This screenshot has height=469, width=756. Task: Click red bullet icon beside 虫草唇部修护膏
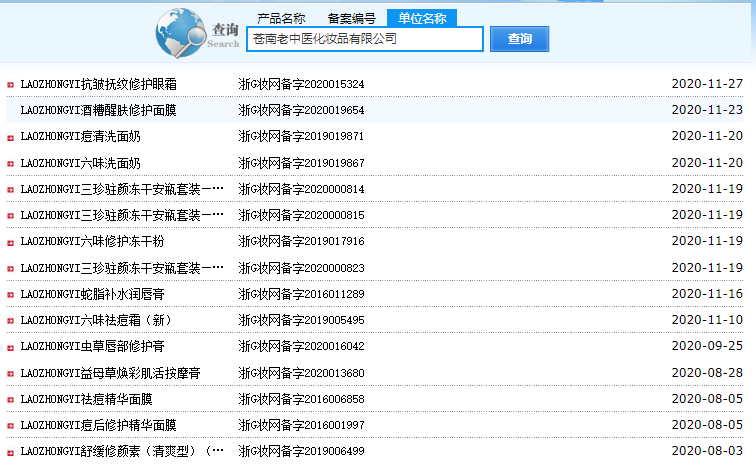10,347
